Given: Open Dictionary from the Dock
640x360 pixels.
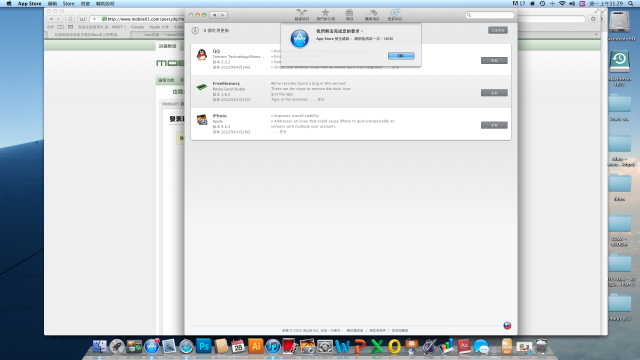Looking at the screenshot, I should tap(464, 347).
